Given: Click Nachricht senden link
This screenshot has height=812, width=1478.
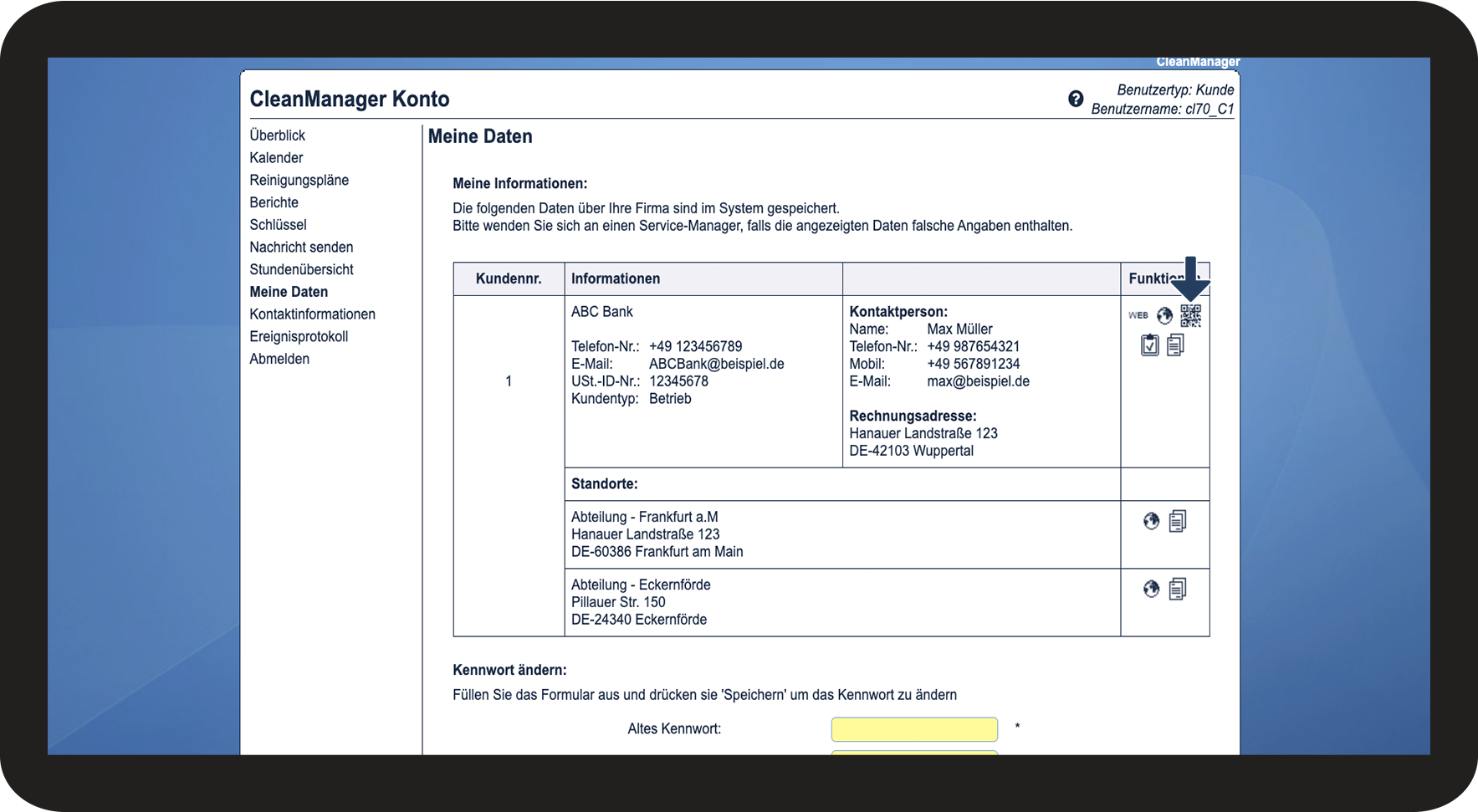Looking at the screenshot, I should point(301,248).
